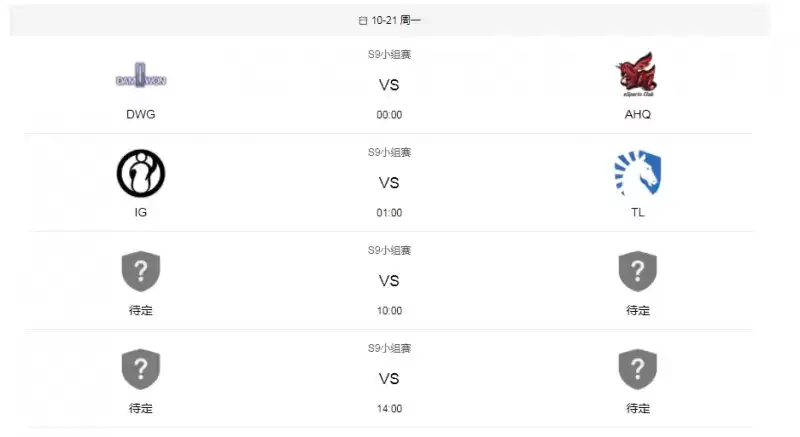Click the calendar icon beside 10-21

[x=362, y=20]
